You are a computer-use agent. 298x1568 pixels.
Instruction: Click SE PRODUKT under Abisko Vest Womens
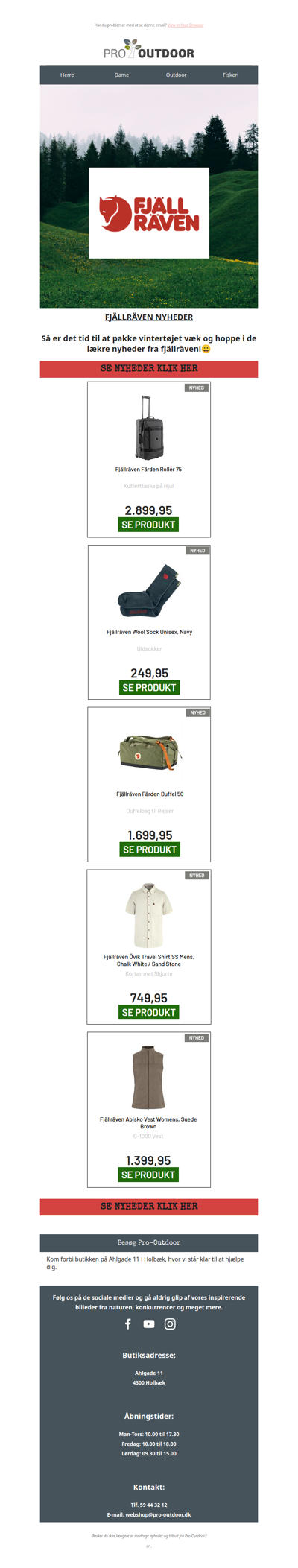coord(149,1175)
